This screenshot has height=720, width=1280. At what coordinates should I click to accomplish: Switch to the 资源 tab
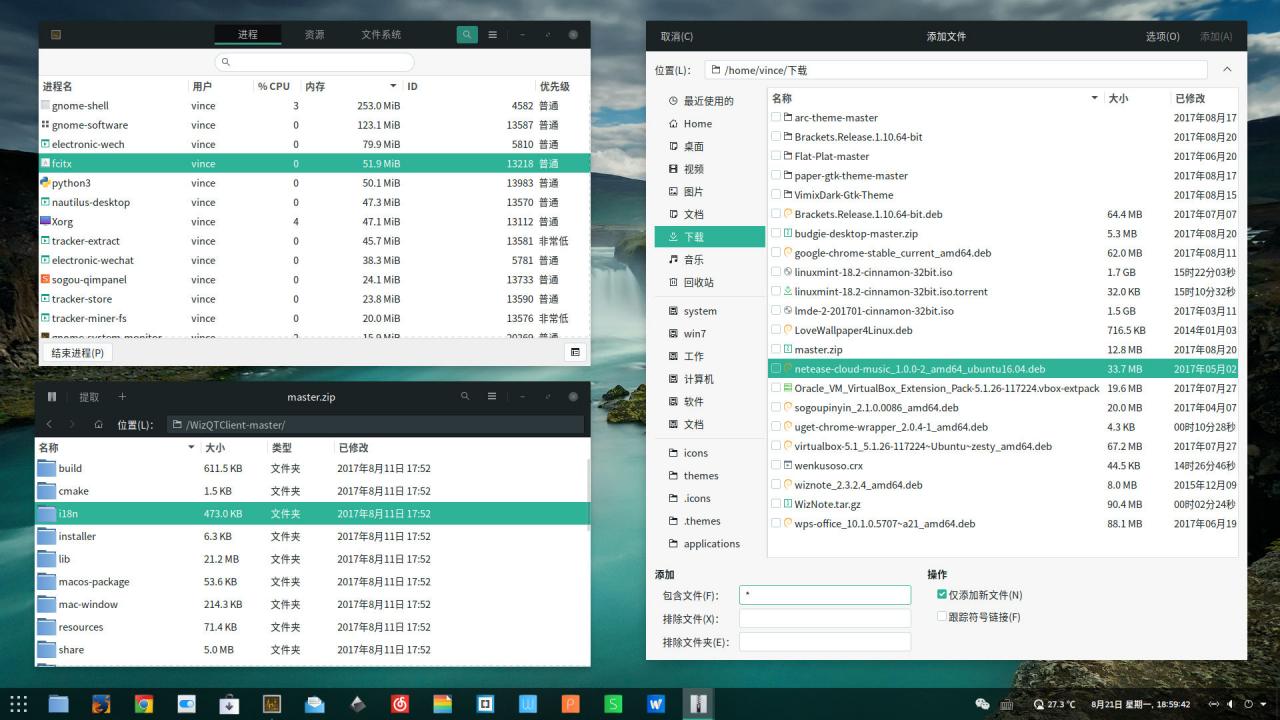(x=314, y=34)
